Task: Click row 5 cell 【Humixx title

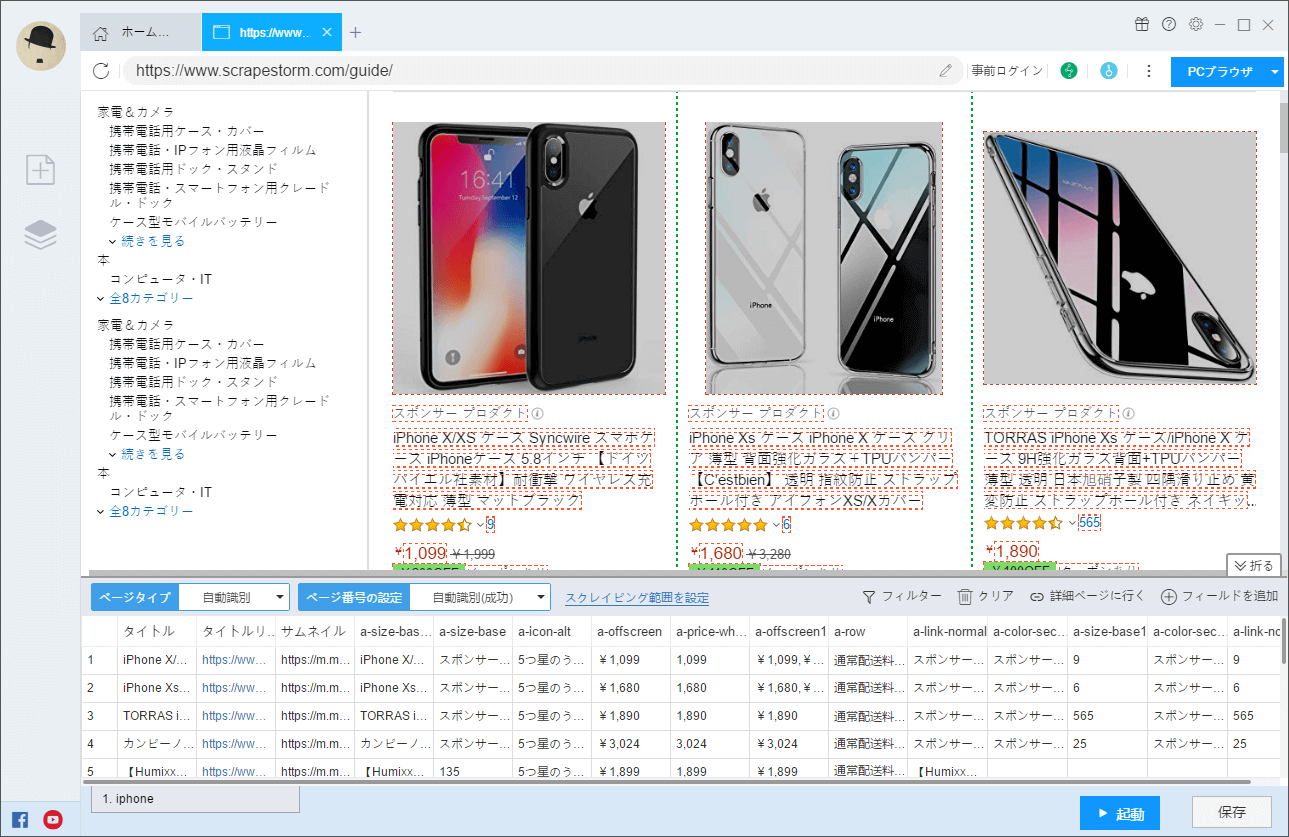Action: (156, 772)
